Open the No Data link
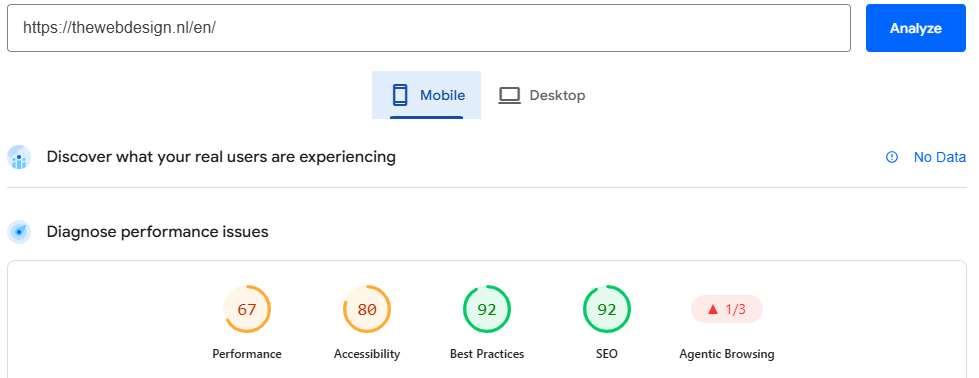Image resolution: width=979 pixels, height=378 pixels. coord(940,157)
